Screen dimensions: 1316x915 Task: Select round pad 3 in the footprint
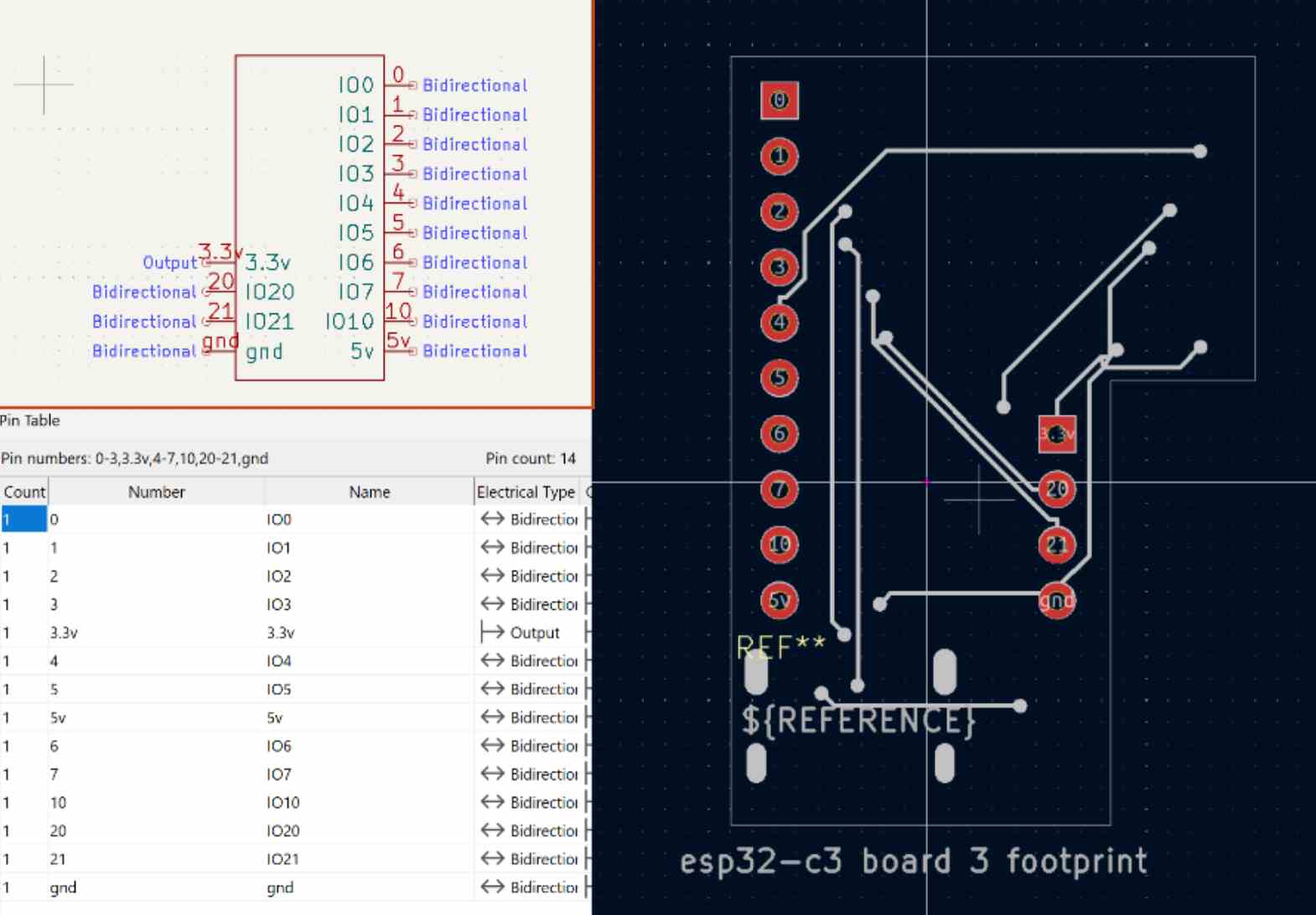[x=780, y=267]
